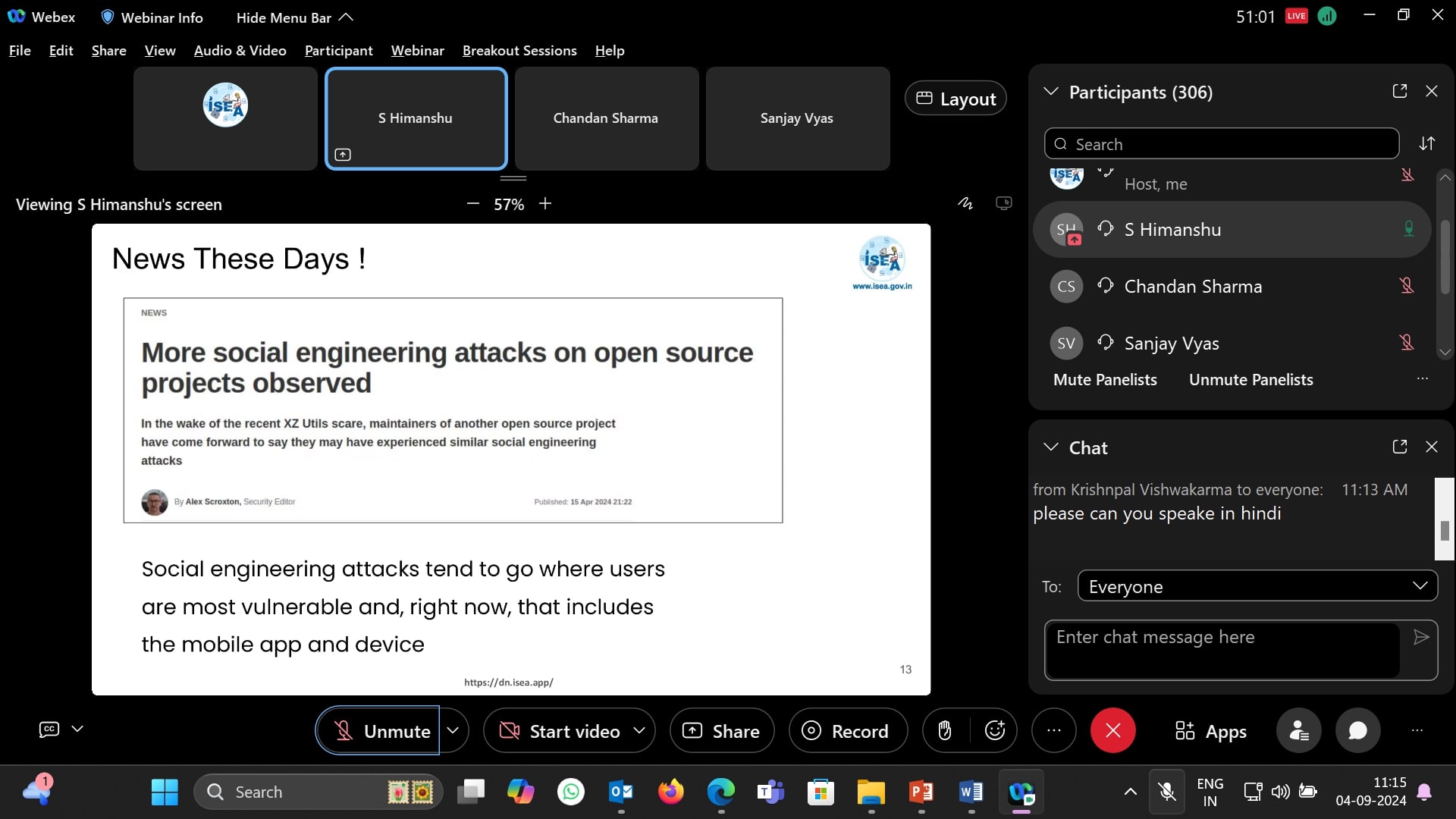Viewport: 1456px width, 819px height.
Task: Click Mute Panelists
Action: tap(1104, 380)
